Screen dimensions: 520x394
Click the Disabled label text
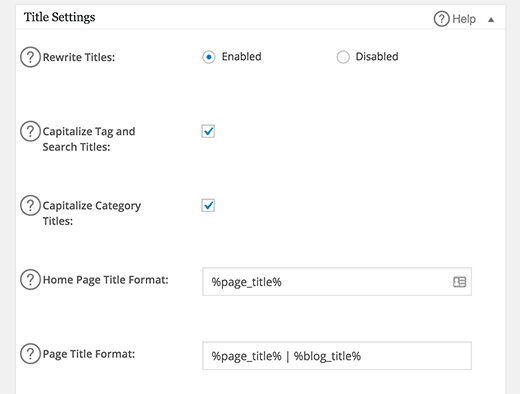point(377,57)
